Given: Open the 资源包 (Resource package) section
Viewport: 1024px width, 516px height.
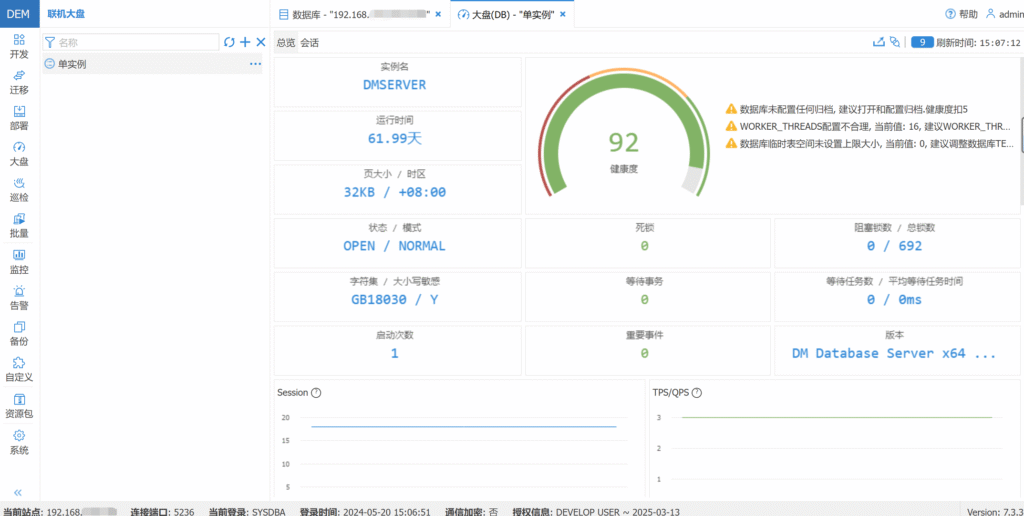Looking at the screenshot, I should (x=19, y=405).
